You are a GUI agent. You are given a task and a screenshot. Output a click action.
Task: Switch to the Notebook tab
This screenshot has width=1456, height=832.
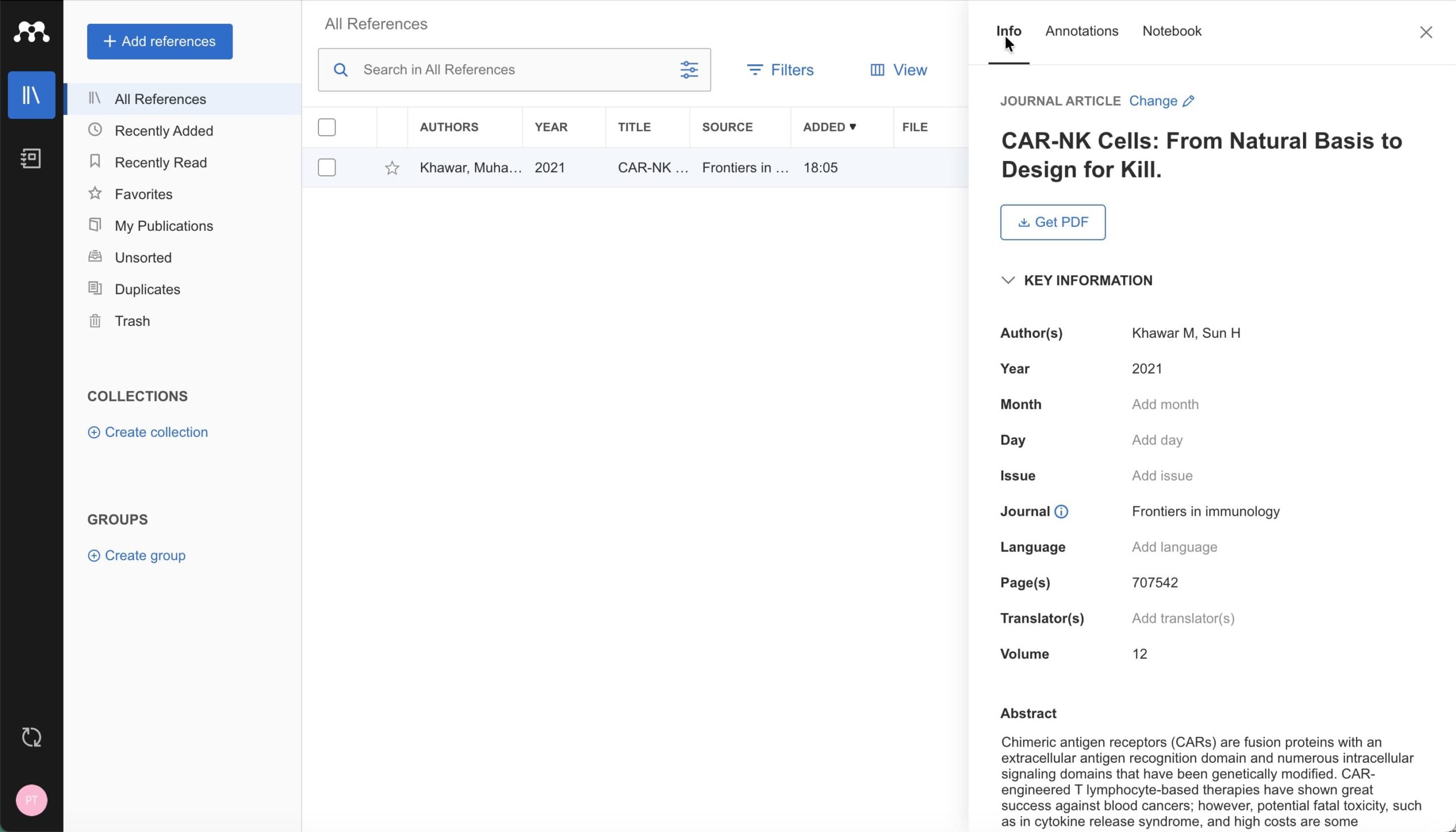click(x=1172, y=31)
